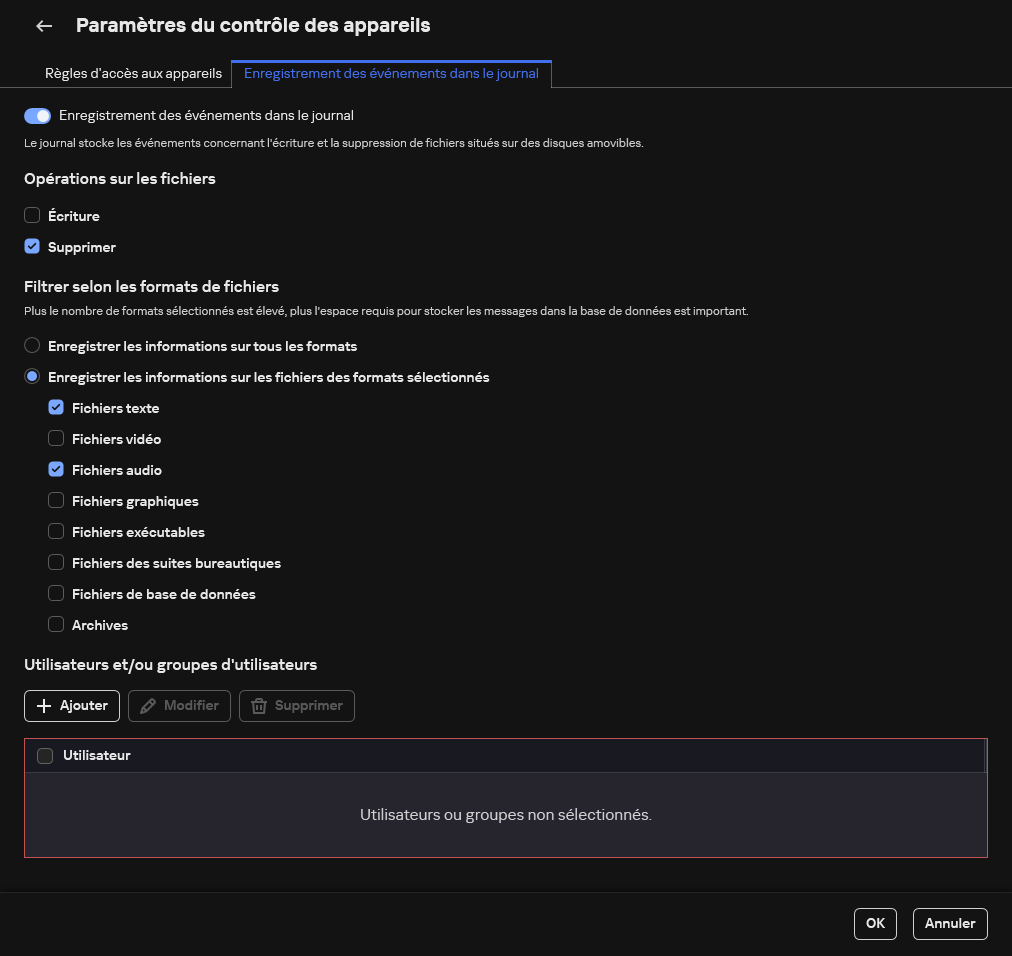Switch to the Règles d'accès aux appareils tab
Screen dimensions: 1012x956
[x=132, y=73]
